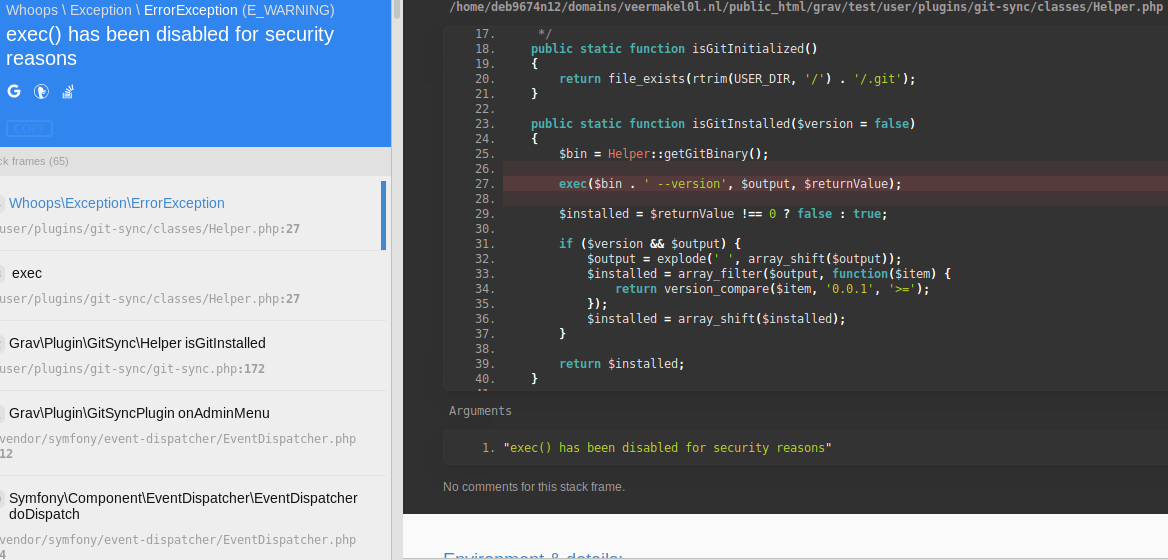Click the 'Stack frames (65)' heading
This screenshot has height=560, width=1168.
[x=34, y=162]
